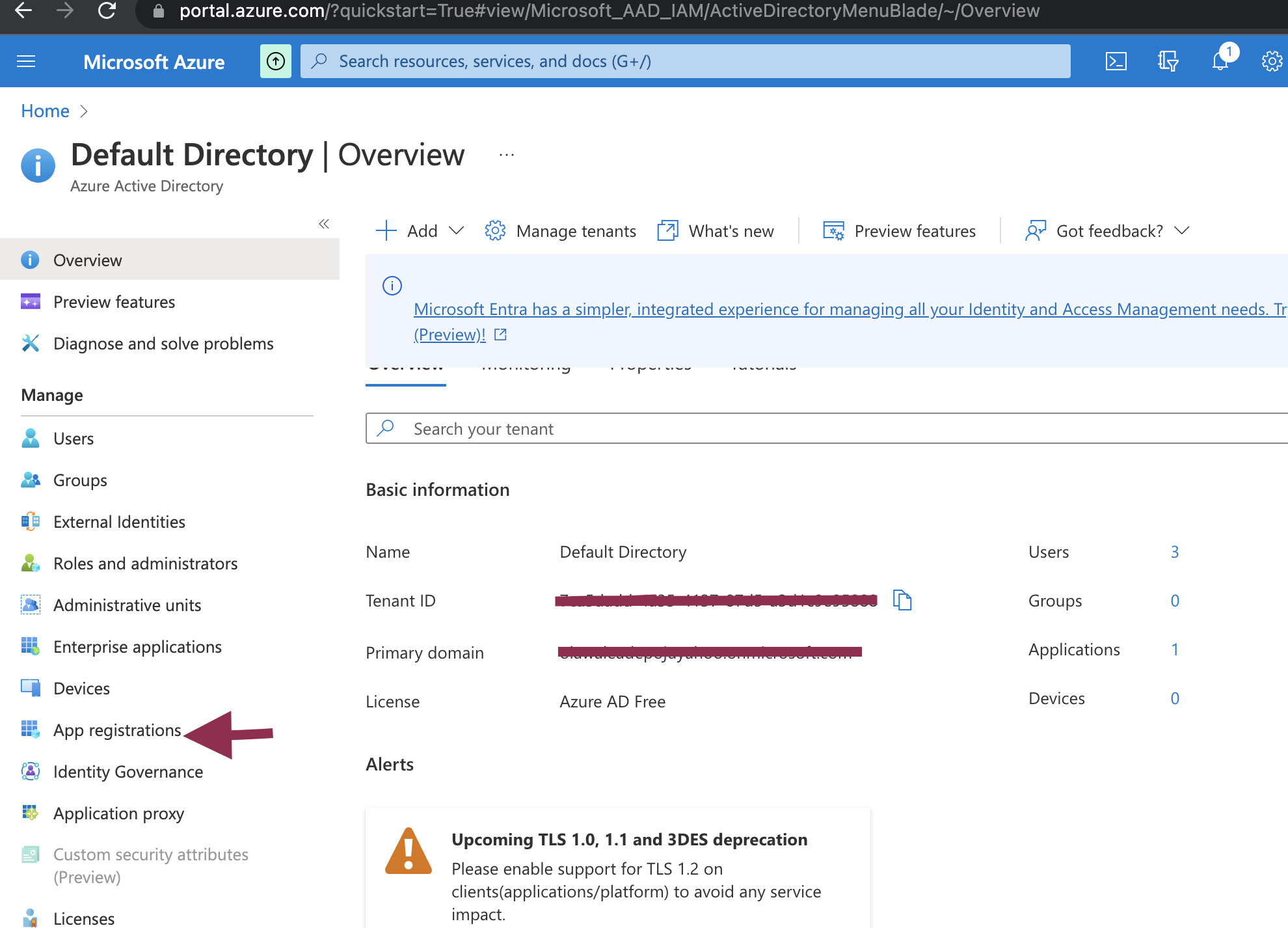View the 3 Users count link
Viewport: 1288px width, 928px height.
(1175, 551)
